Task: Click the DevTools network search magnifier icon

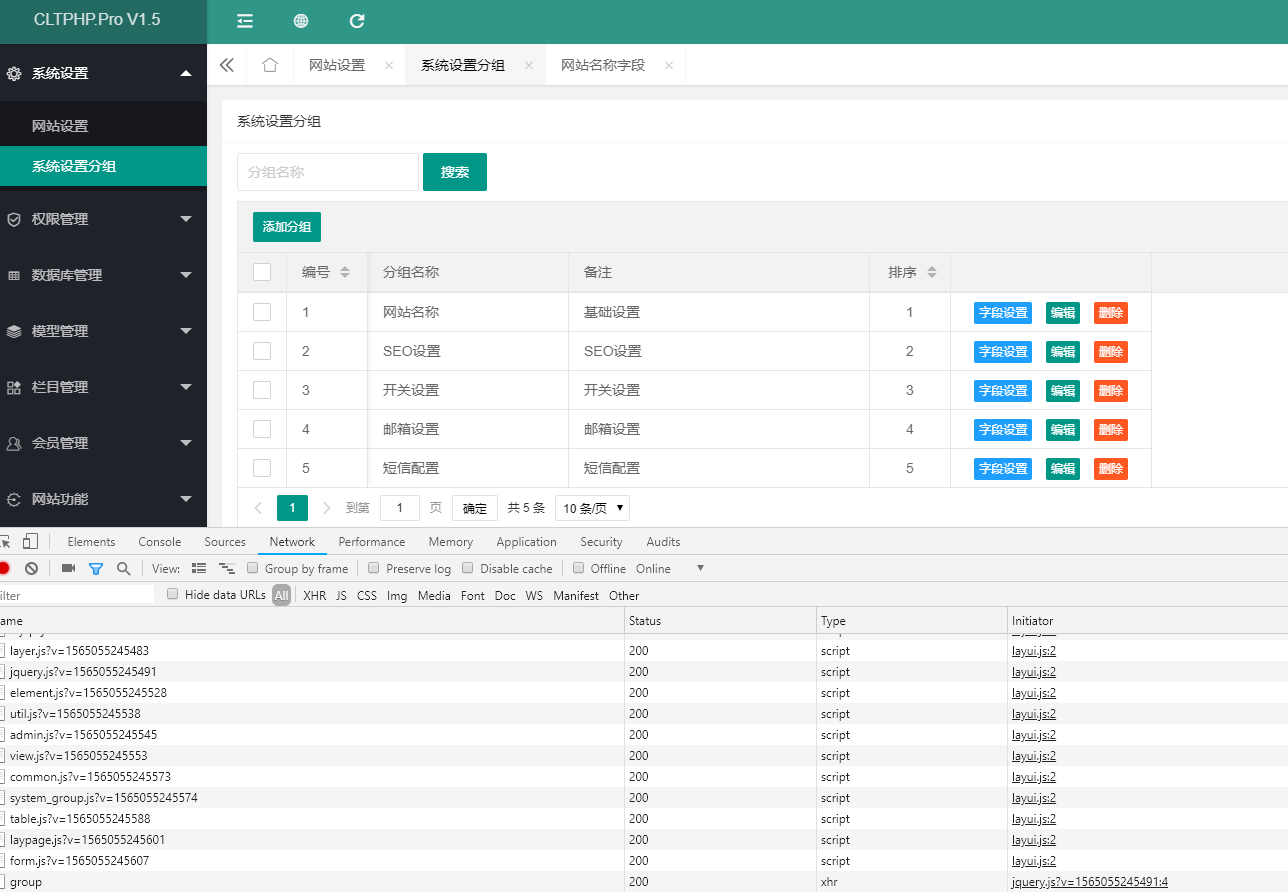Action: (123, 568)
